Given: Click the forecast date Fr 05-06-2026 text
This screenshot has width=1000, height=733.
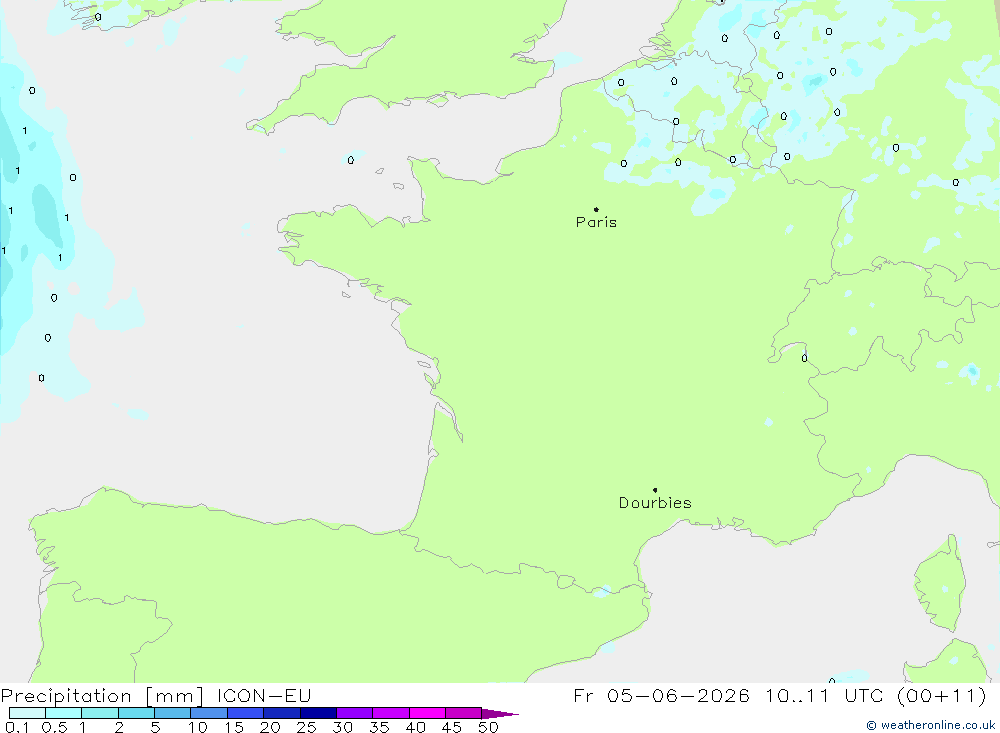Looking at the screenshot, I should (x=661, y=695).
